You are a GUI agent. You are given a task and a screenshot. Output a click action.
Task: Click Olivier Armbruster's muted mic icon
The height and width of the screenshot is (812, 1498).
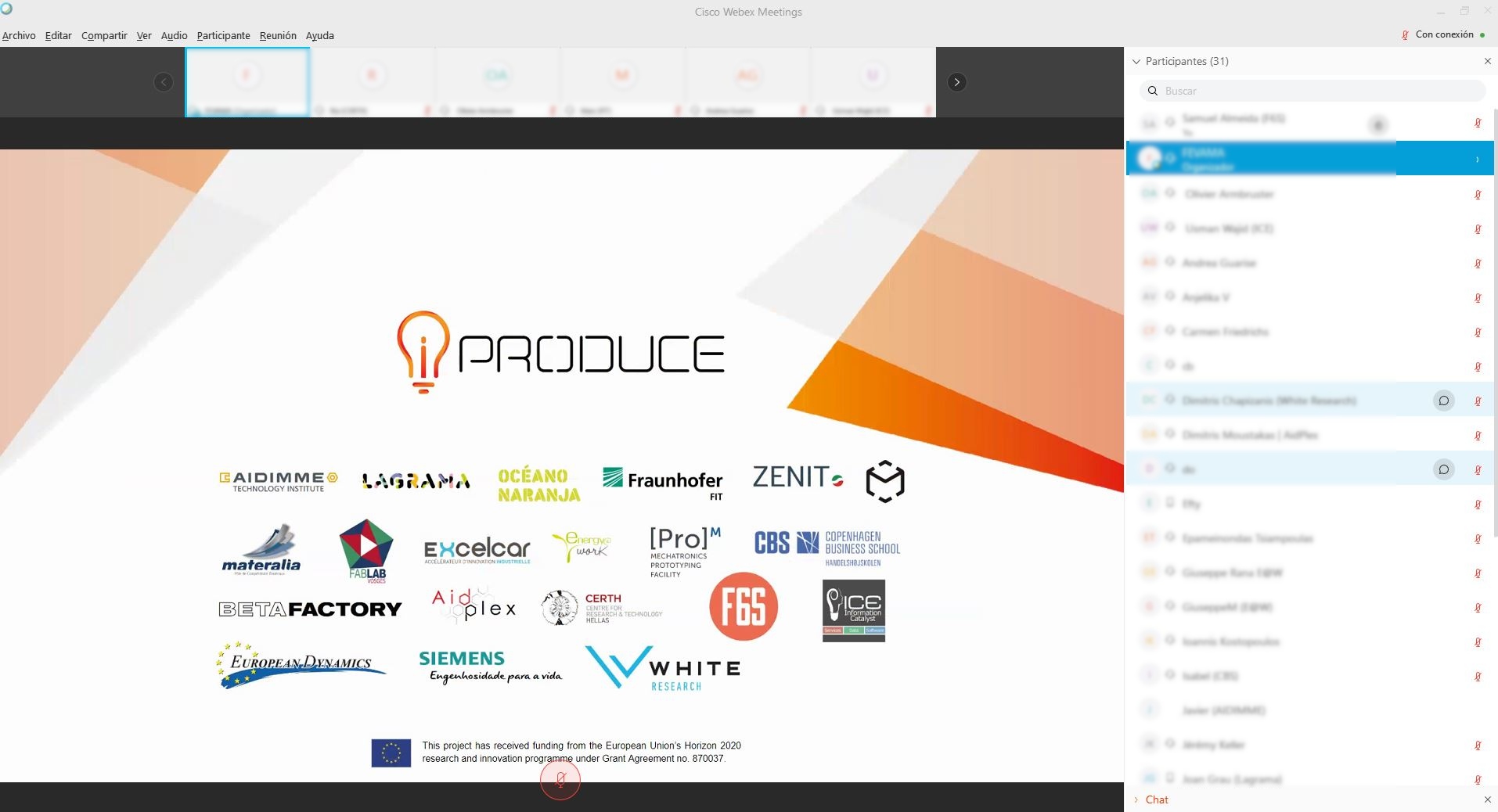1478,195
